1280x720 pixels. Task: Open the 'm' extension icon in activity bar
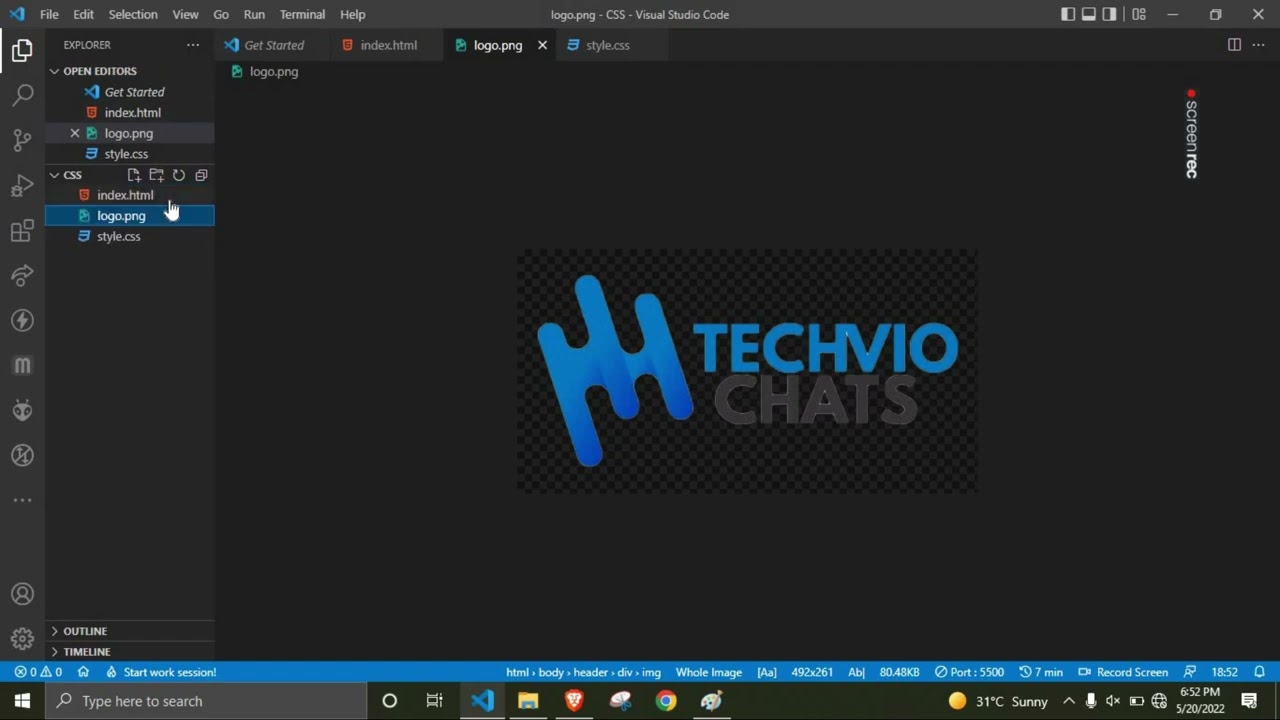[x=22, y=366]
